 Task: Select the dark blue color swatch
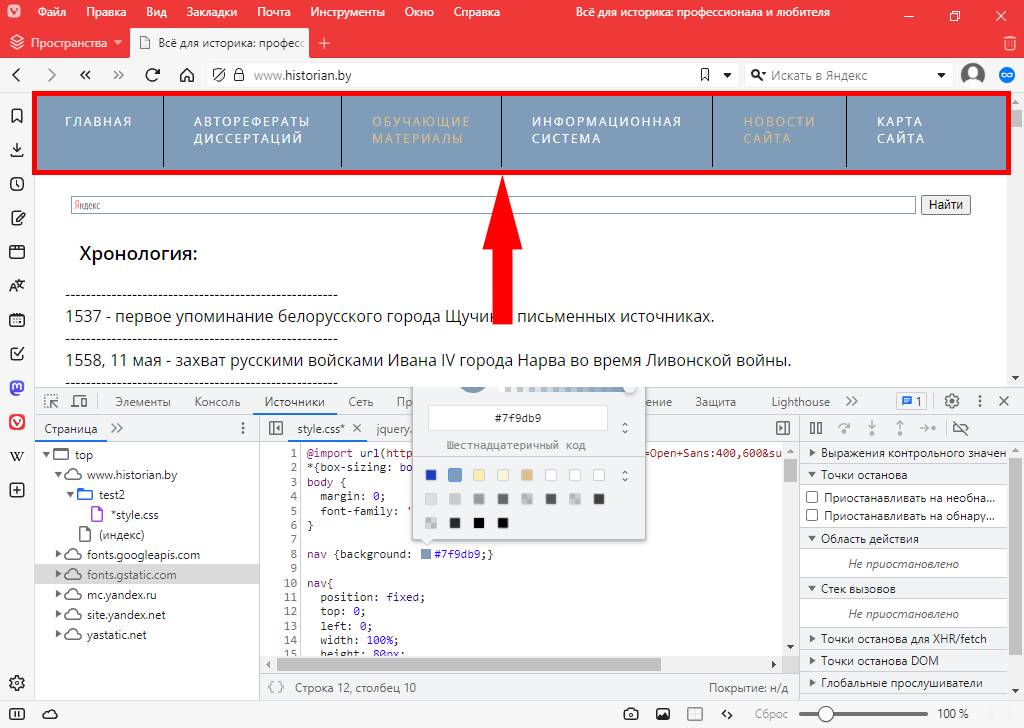431,475
